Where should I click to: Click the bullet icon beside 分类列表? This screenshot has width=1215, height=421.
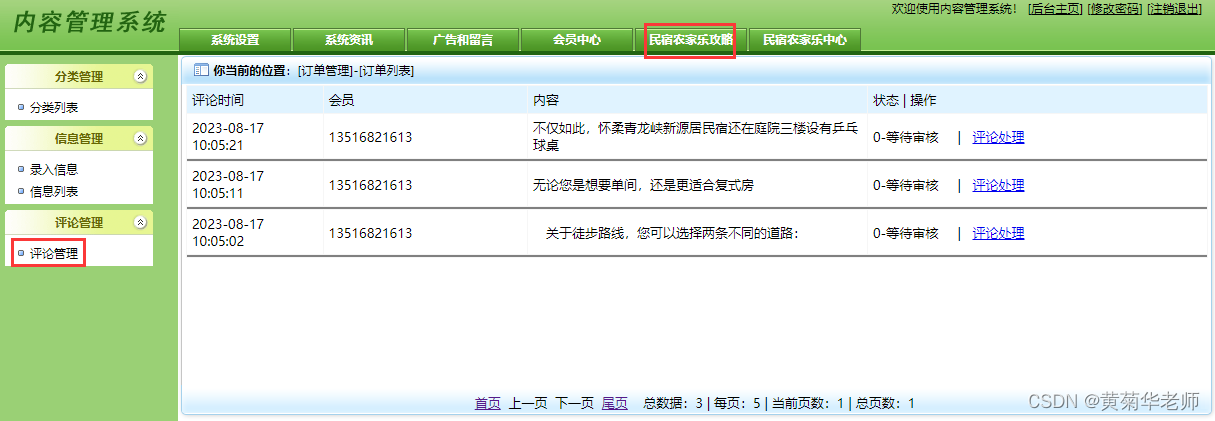click(x=22, y=107)
